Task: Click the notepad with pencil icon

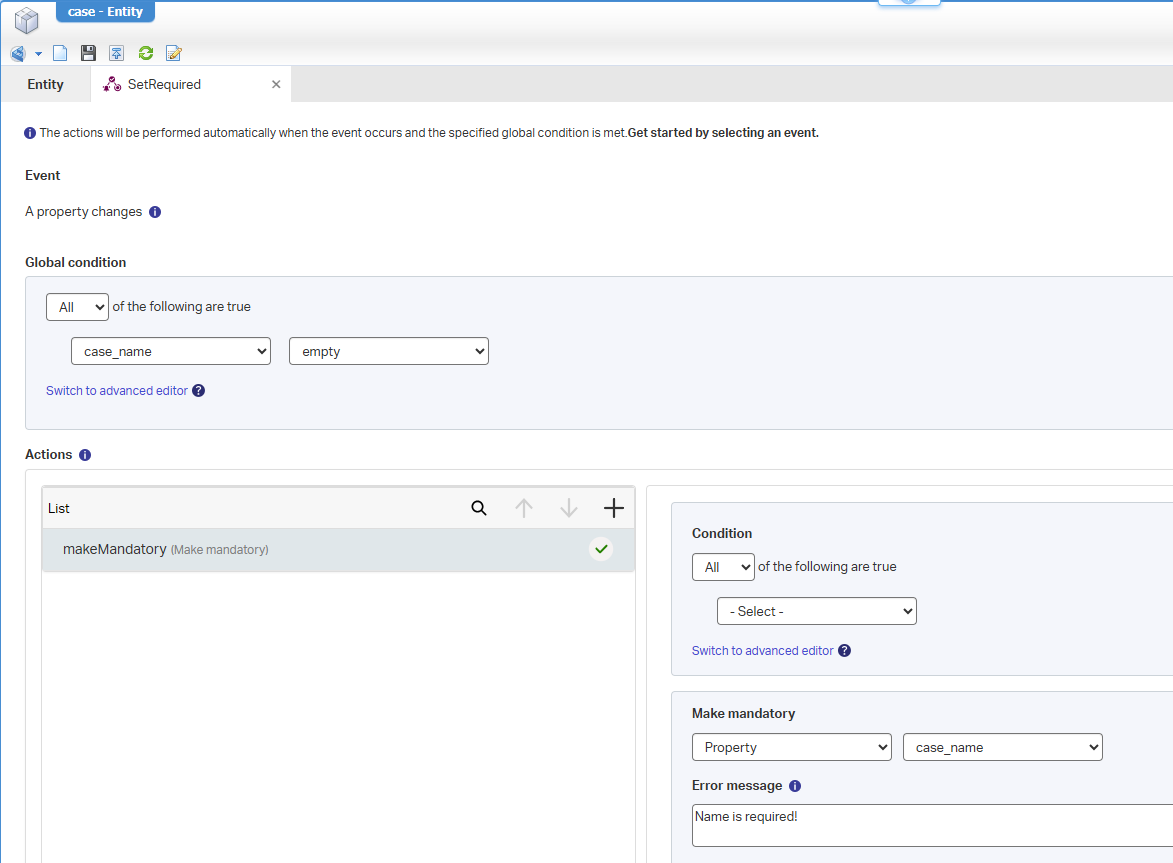Action: point(174,53)
